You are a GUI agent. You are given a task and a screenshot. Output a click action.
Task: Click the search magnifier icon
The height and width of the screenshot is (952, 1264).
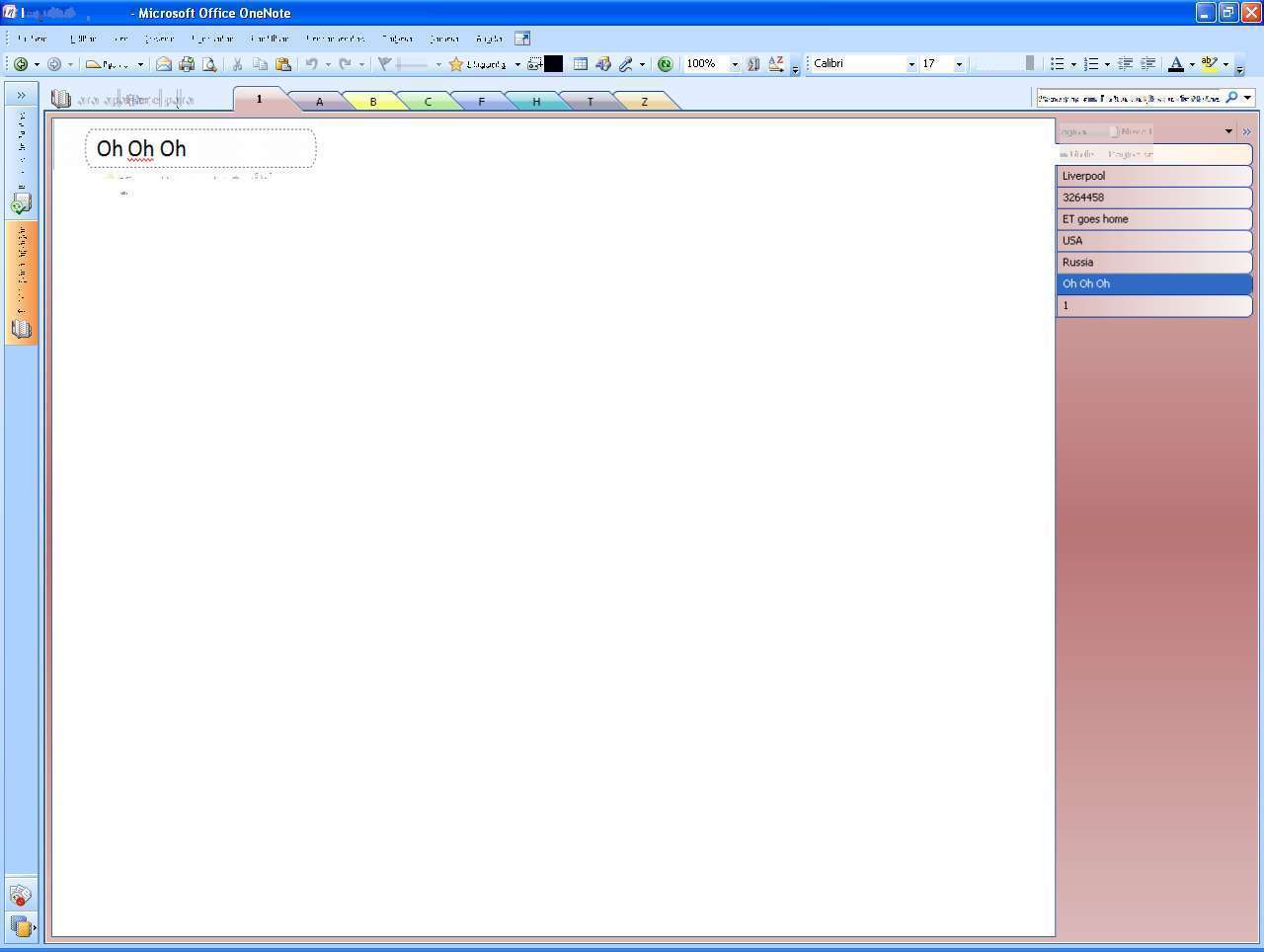coord(1231,97)
